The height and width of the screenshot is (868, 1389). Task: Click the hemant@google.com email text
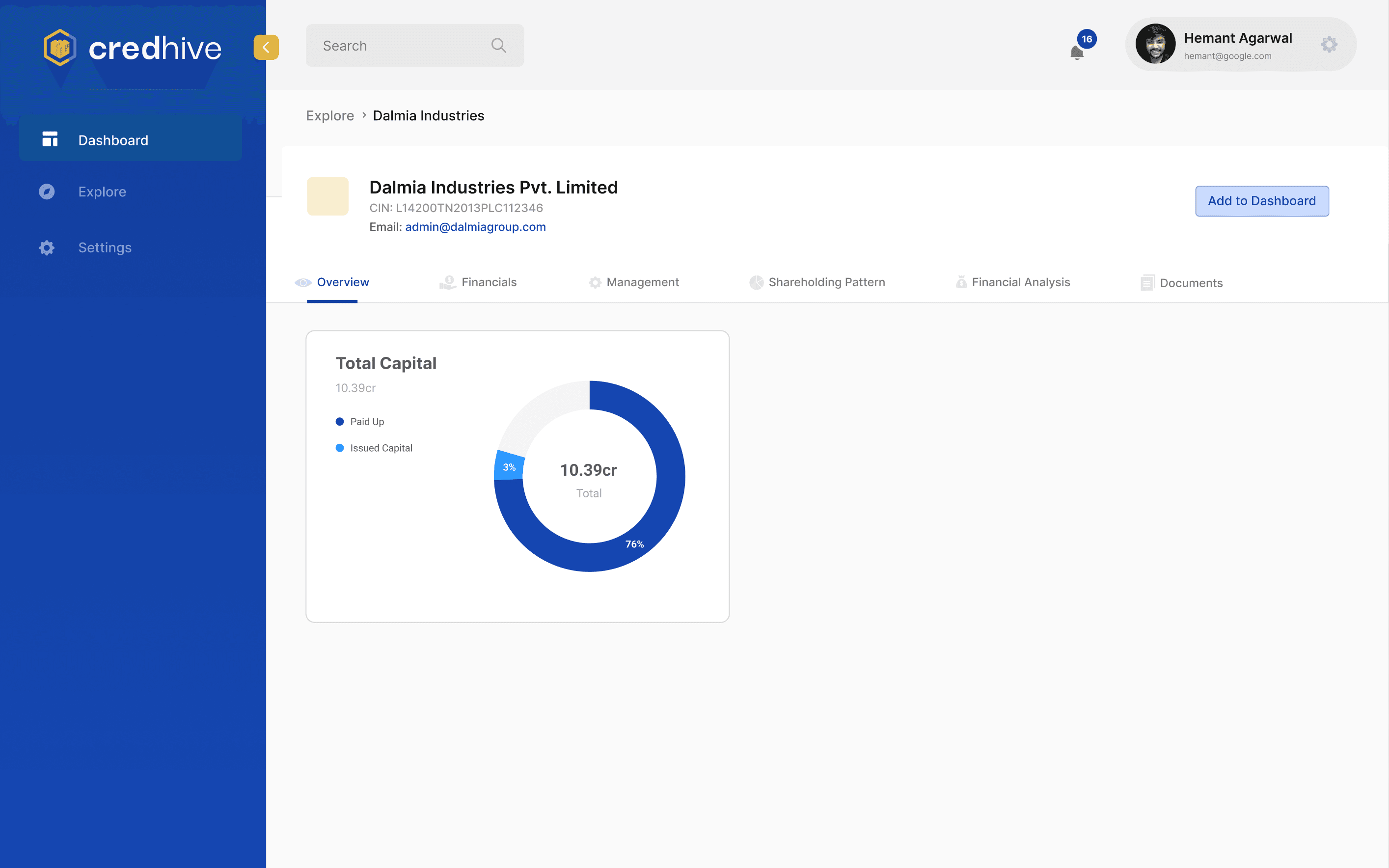coord(1228,55)
